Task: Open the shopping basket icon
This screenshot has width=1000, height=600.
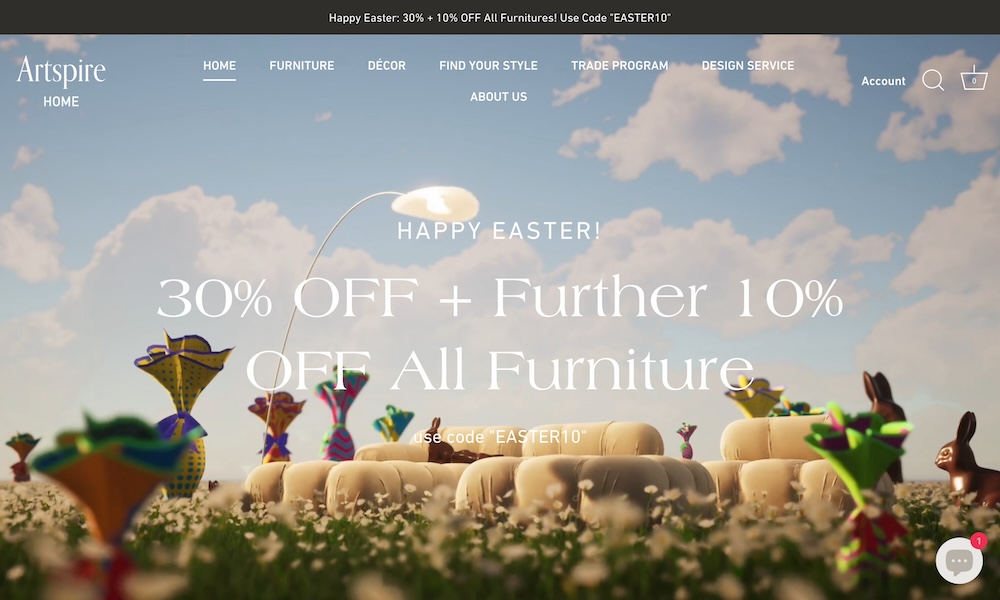Action: tap(974, 78)
